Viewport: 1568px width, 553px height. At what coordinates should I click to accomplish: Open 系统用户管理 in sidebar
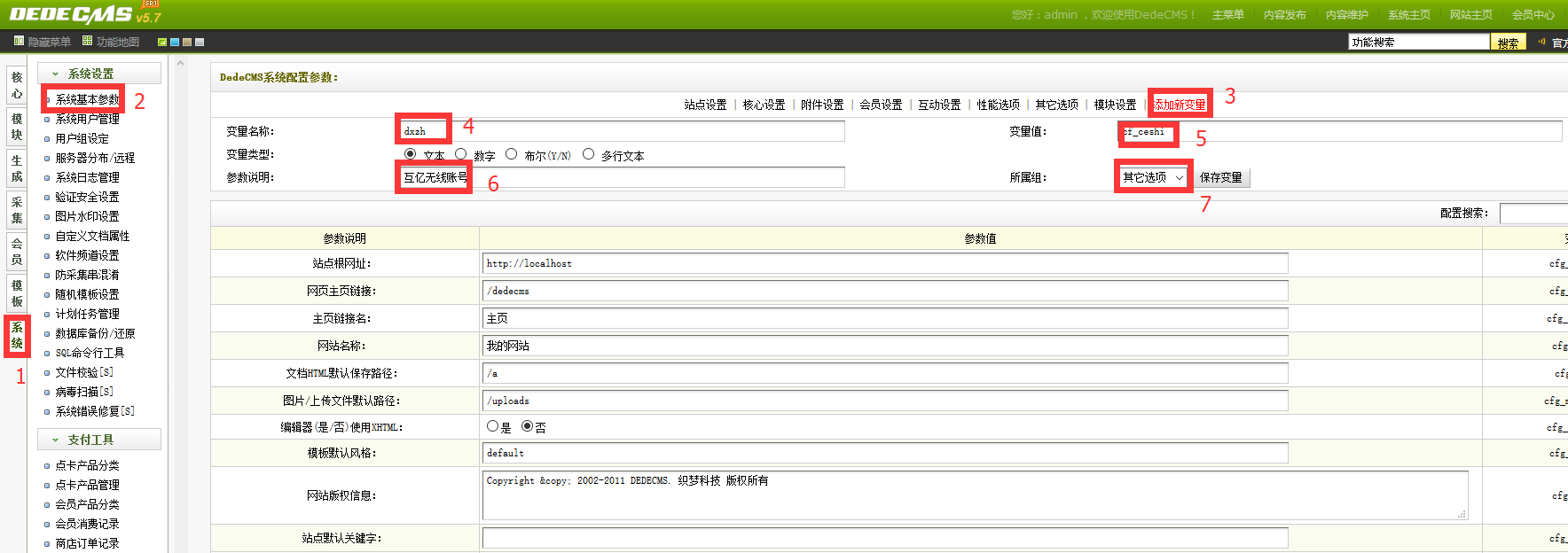point(87,119)
